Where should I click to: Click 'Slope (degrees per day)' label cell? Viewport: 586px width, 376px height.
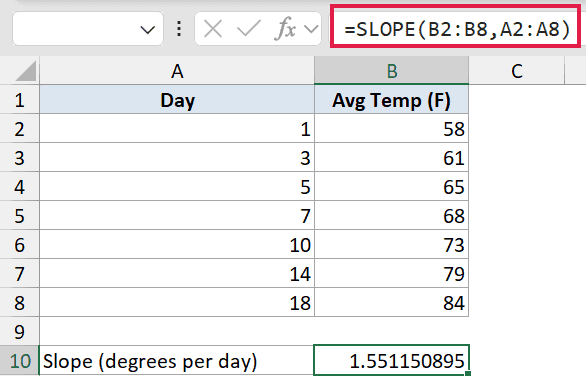click(x=177, y=361)
